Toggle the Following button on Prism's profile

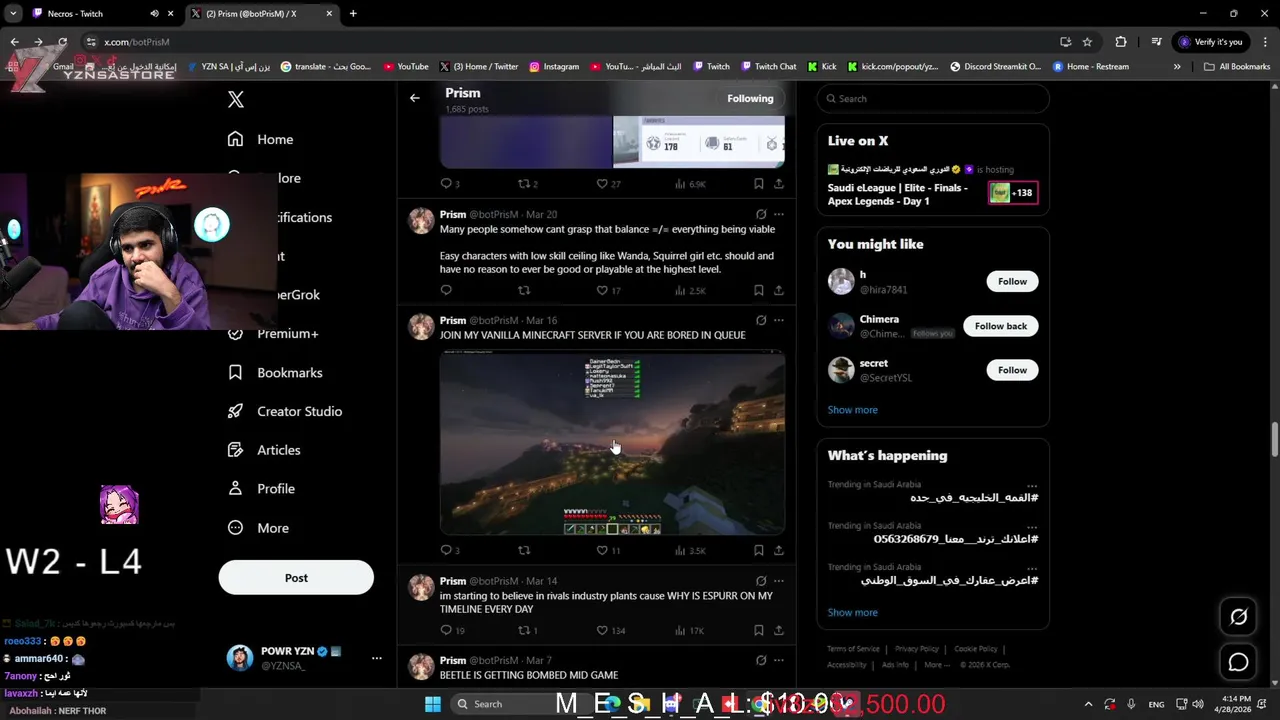[x=750, y=98]
